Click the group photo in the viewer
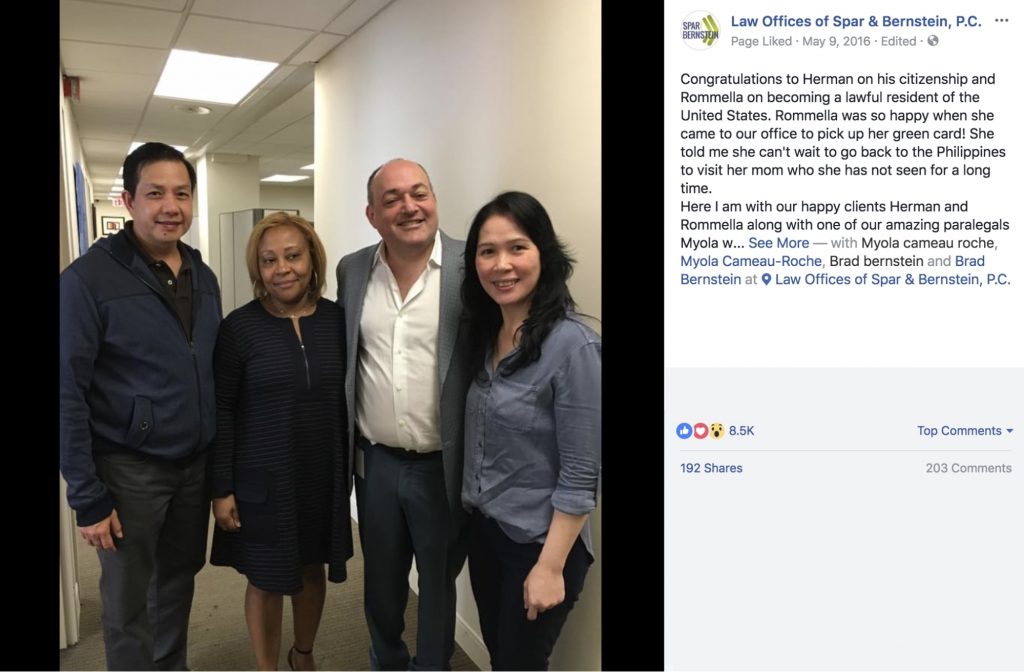1024x672 pixels. point(330,336)
